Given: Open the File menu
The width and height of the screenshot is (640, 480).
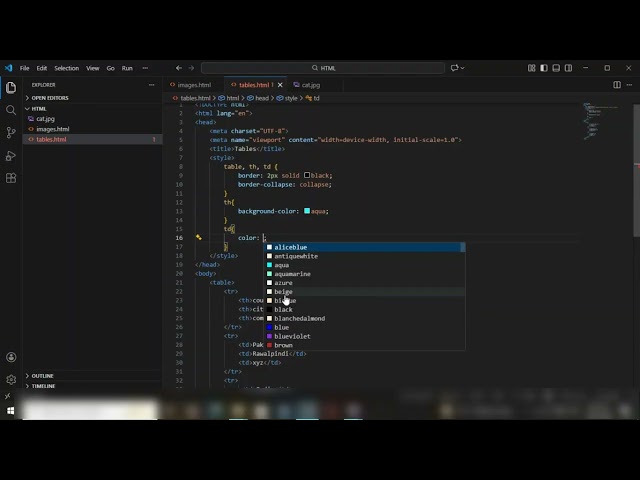Looking at the screenshot, I should (x=24, y=68).
